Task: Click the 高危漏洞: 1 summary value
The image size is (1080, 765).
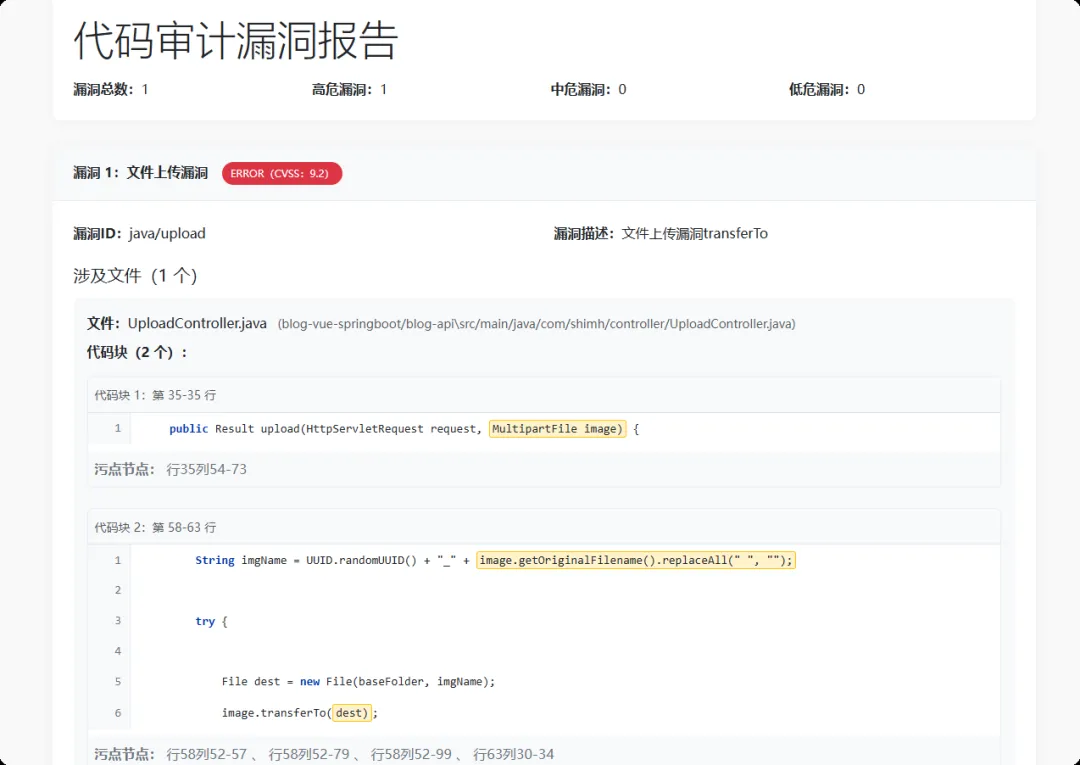Action: [x=349, y=90]
